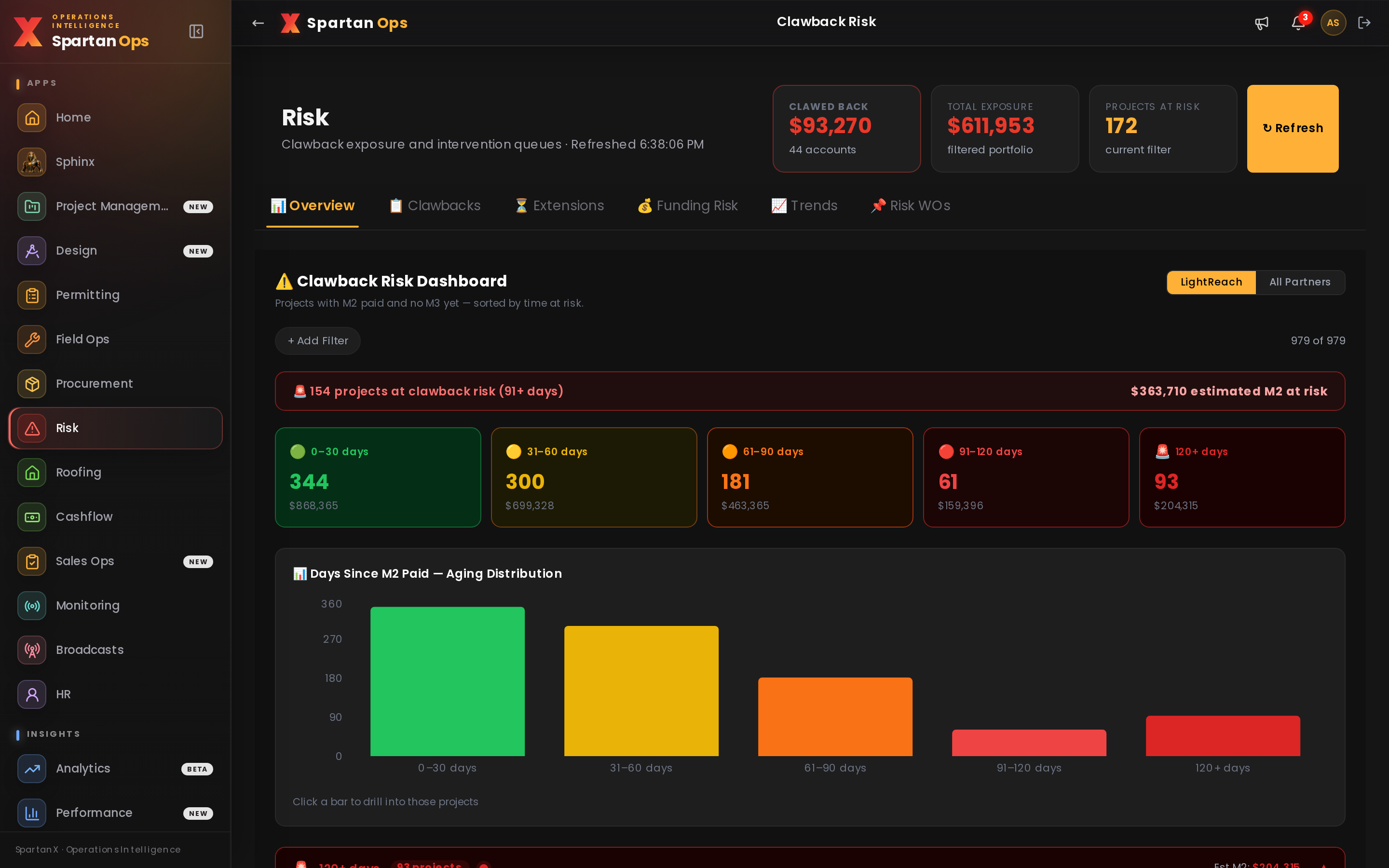This screenshot has width=1389, height=868.
Task: Open Home from sidebar
Action: [115, 118]
